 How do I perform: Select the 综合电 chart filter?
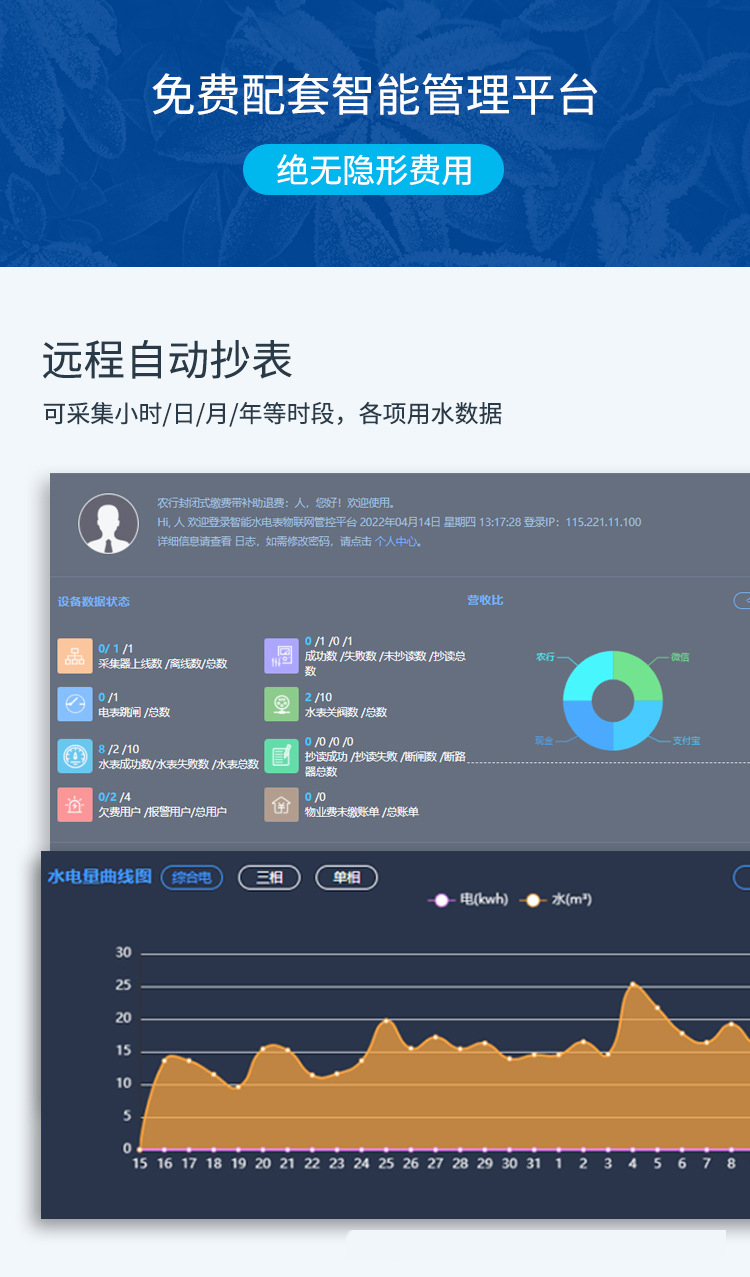click(191, 878)
